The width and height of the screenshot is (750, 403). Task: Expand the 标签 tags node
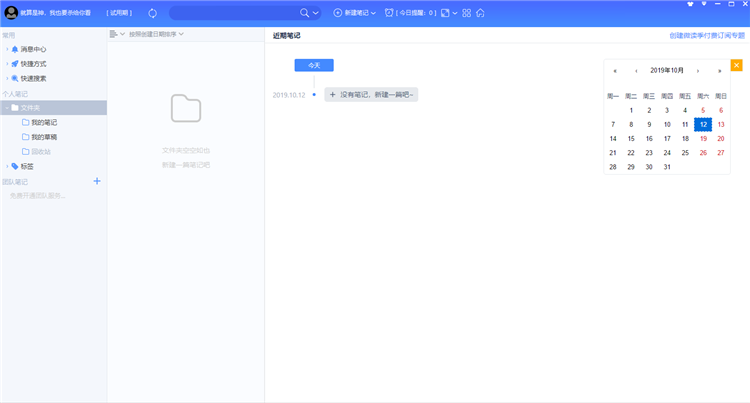(x=6, y=166)
